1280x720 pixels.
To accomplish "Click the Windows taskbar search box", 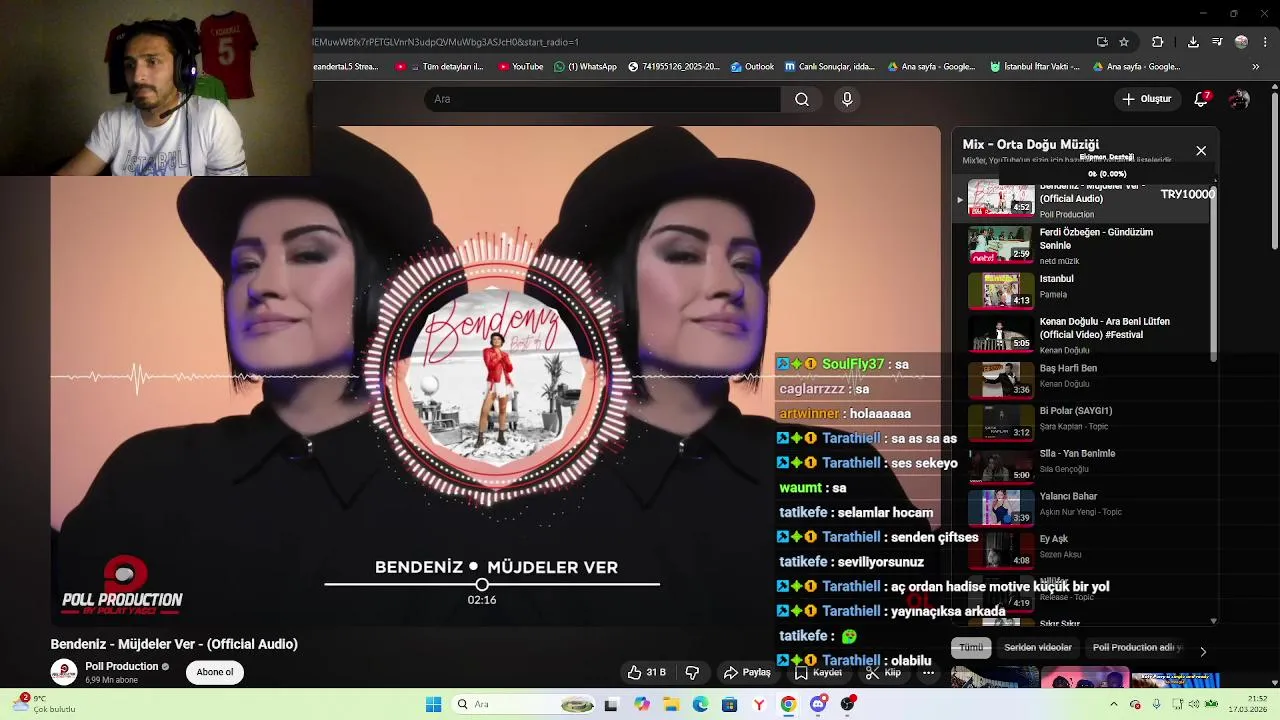I will pyautogui.click(x=524, y=704).
